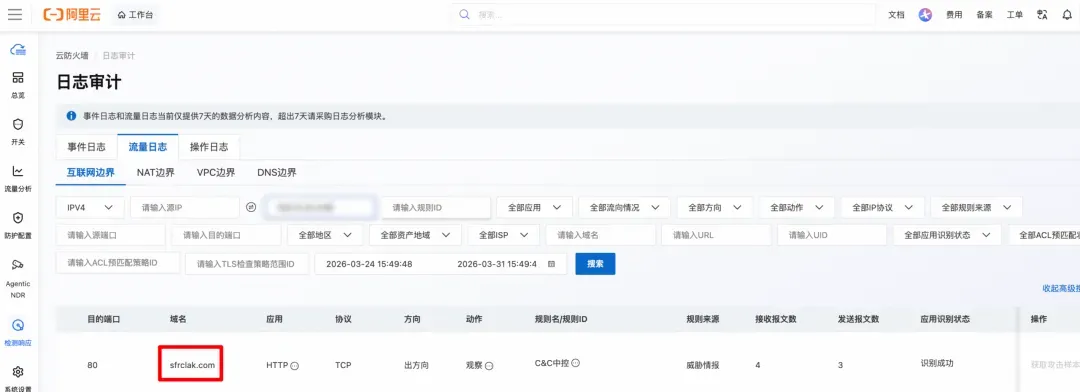Click the 请输入ACL预匹配策略ID field
Image resolution: width=1080 pixels, height=392 pixels.
click(x=118, y=263)
